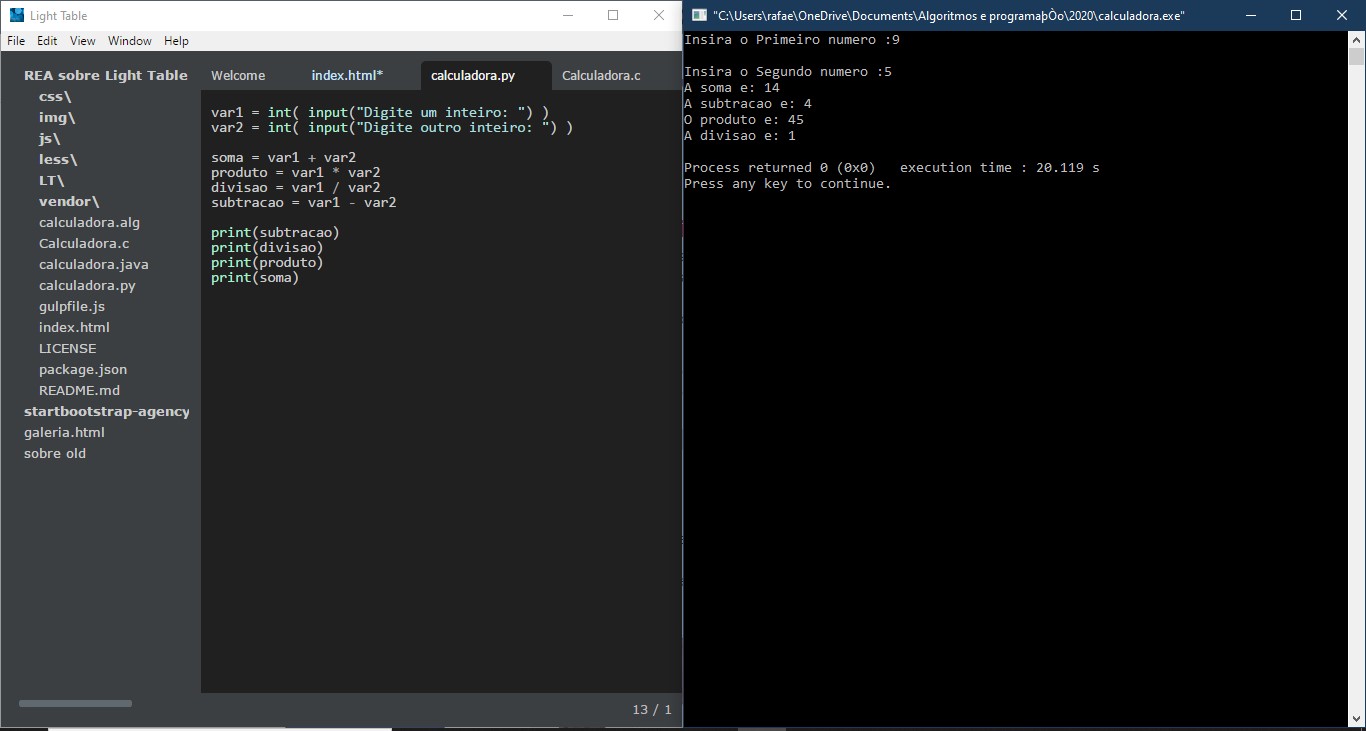Click the print(soma) code line
This screenshot has width=1366, height=731.
[x=255, y=278]
